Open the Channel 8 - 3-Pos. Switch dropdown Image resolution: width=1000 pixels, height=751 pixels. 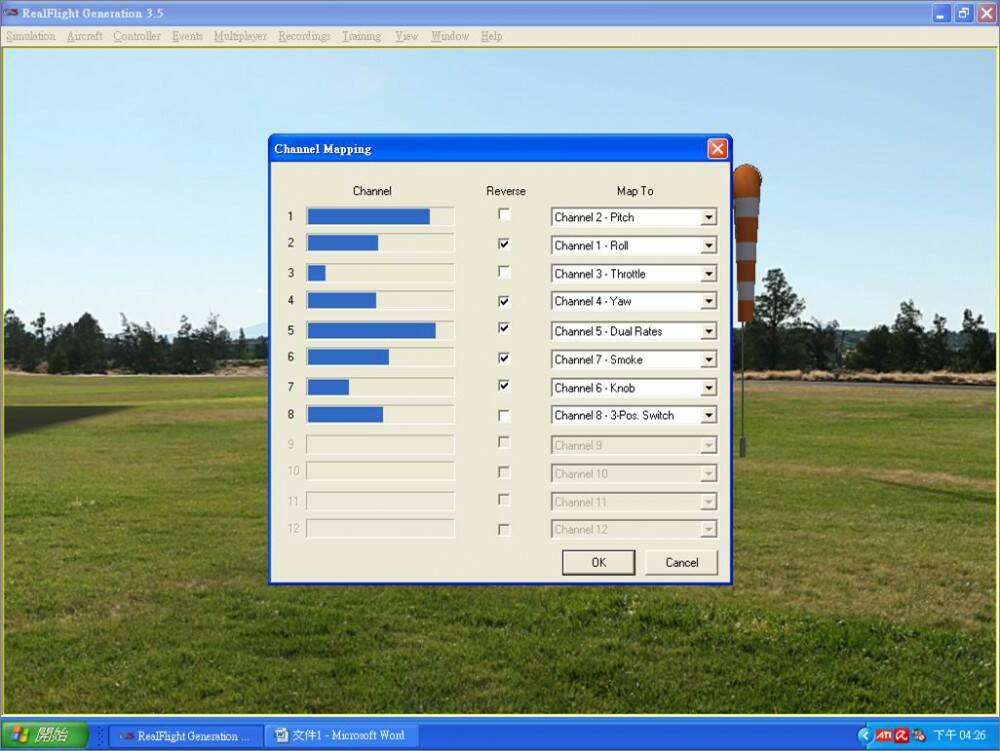click(x=709, y=415)
